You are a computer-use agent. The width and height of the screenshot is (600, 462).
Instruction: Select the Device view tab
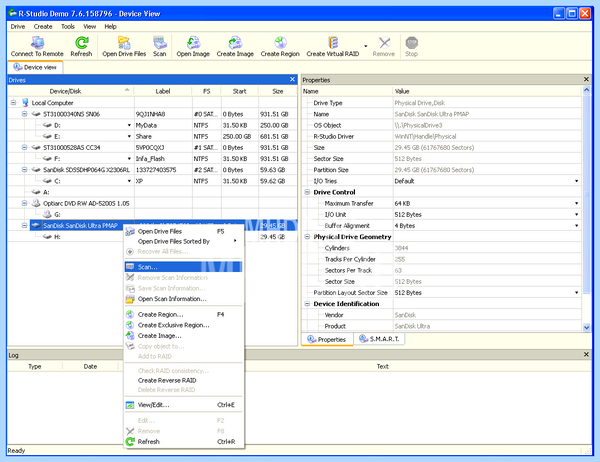tap(35, 67)
